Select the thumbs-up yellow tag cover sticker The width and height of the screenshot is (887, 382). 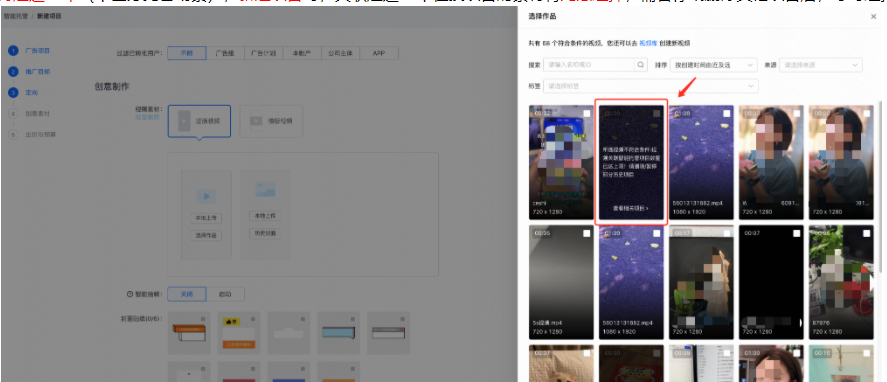point(239,333)
